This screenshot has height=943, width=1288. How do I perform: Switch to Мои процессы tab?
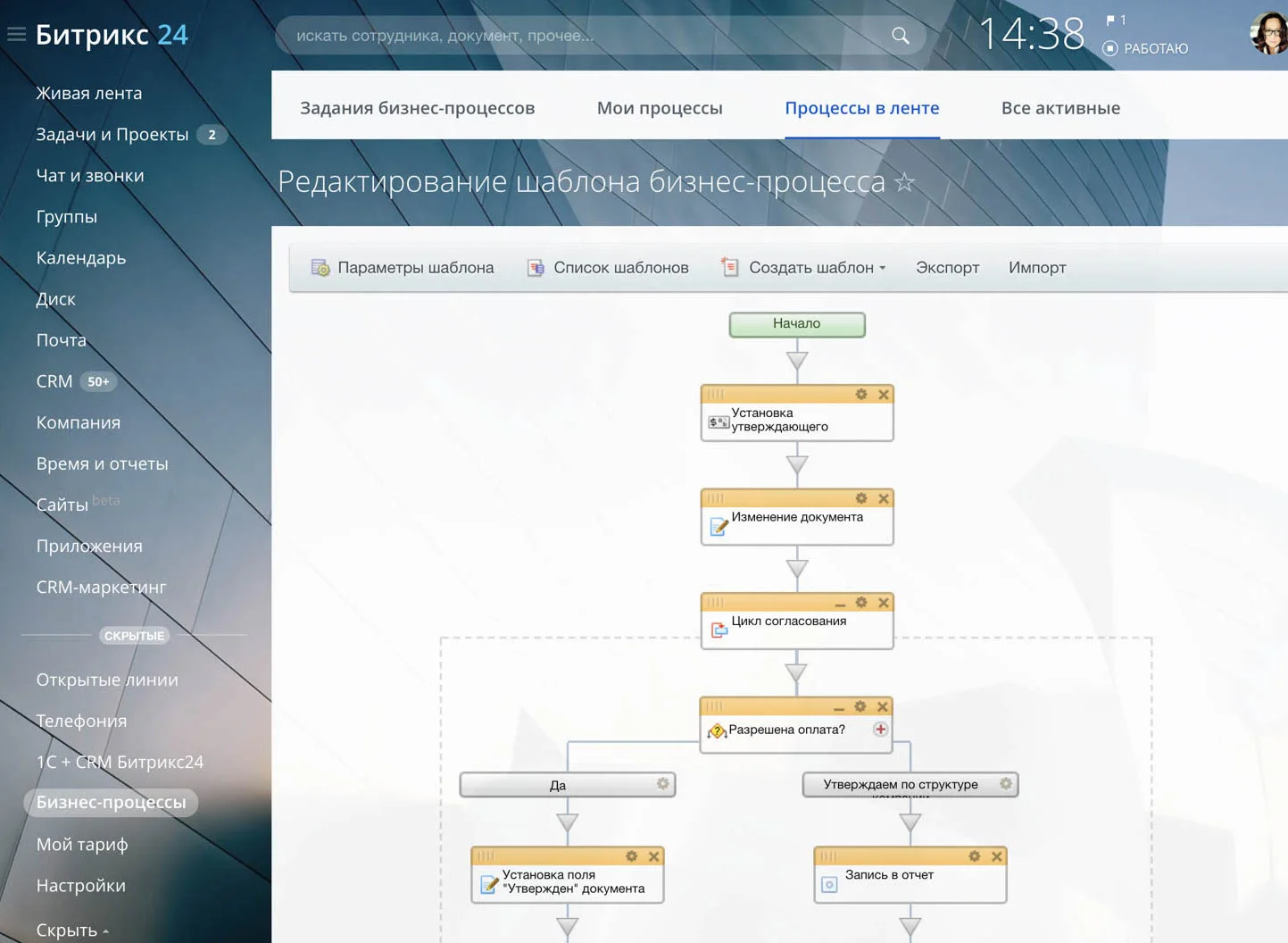[660, 108]
